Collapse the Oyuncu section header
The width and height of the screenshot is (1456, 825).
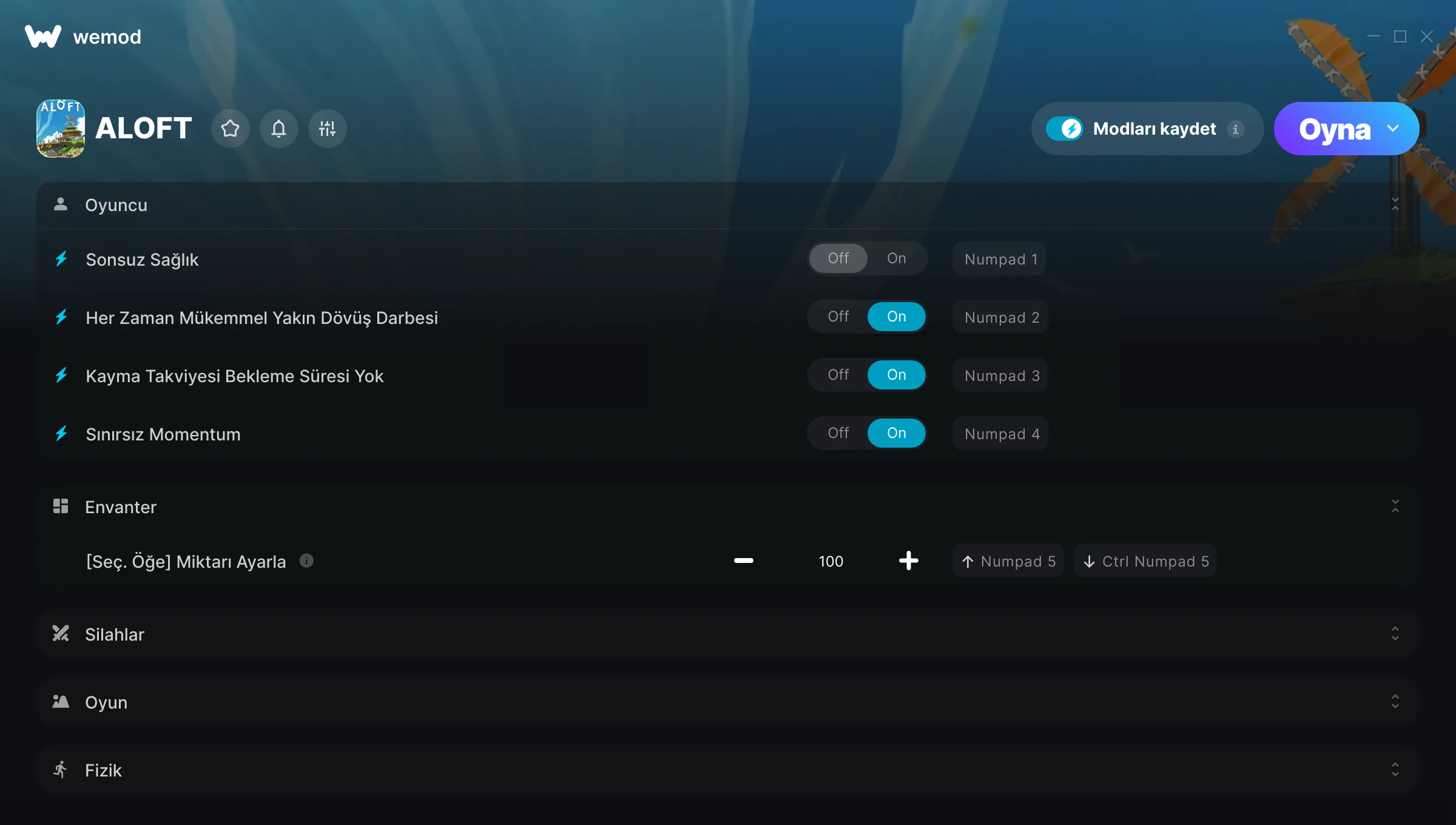(x=728, y=205)
